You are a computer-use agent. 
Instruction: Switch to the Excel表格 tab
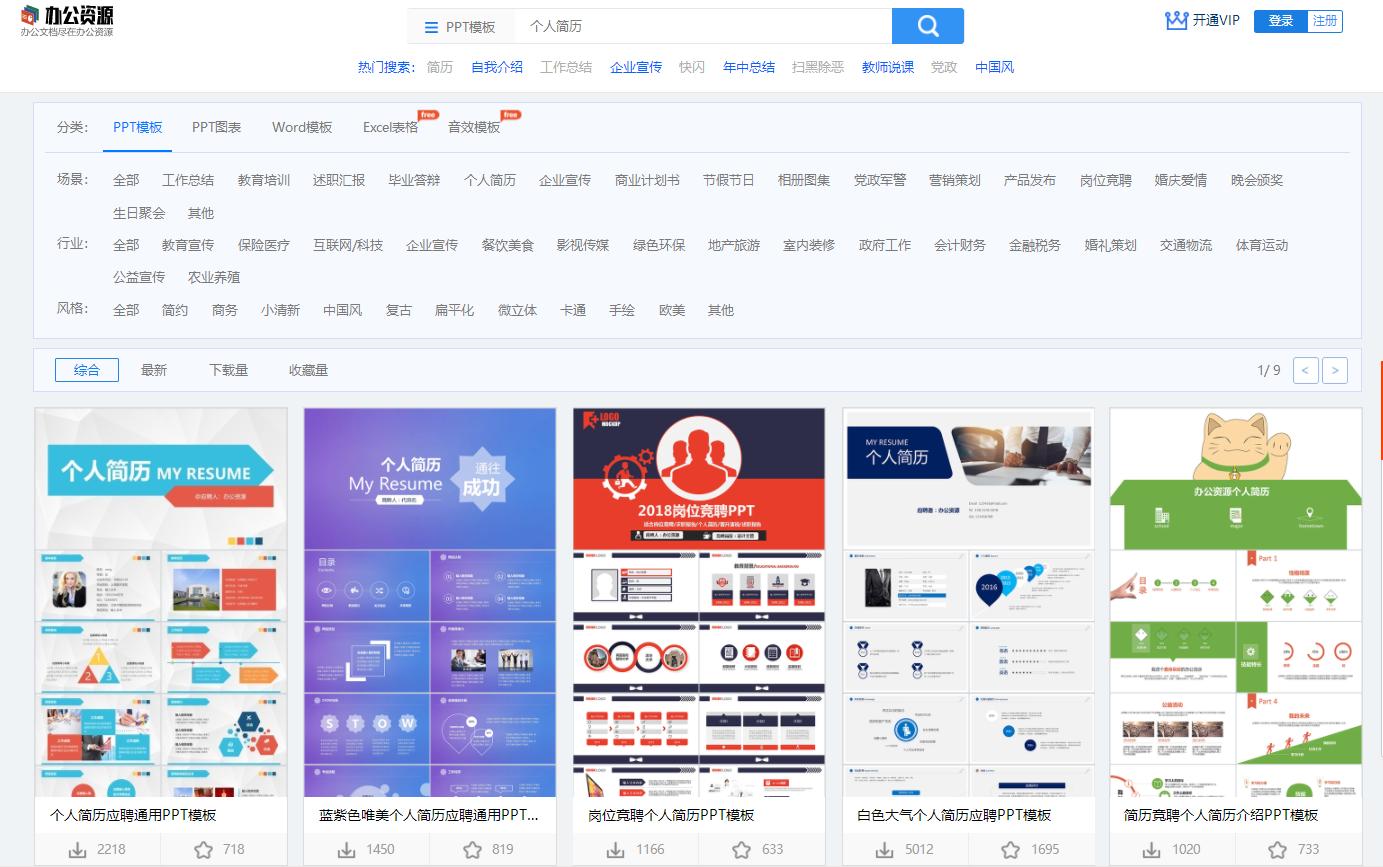[x=389, y=127]
